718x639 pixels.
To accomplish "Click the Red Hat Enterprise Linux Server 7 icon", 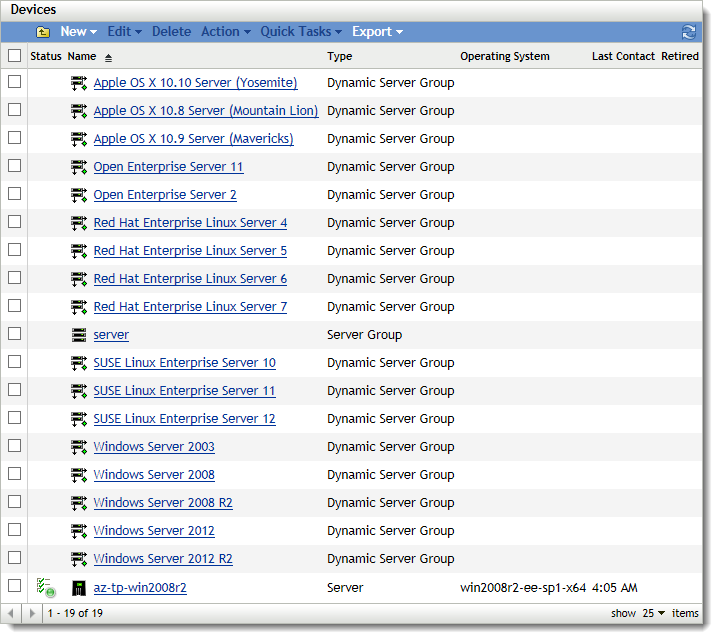I will coord(79,307).
